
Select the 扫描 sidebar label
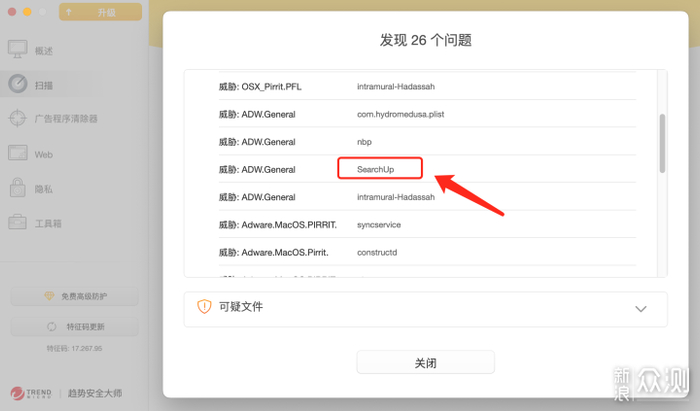tap(44, 85)
